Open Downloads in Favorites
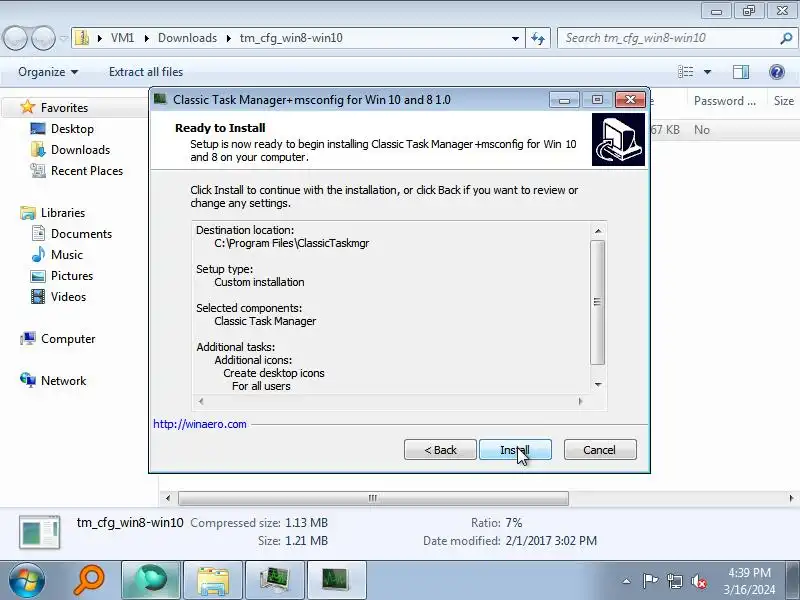 80,149
